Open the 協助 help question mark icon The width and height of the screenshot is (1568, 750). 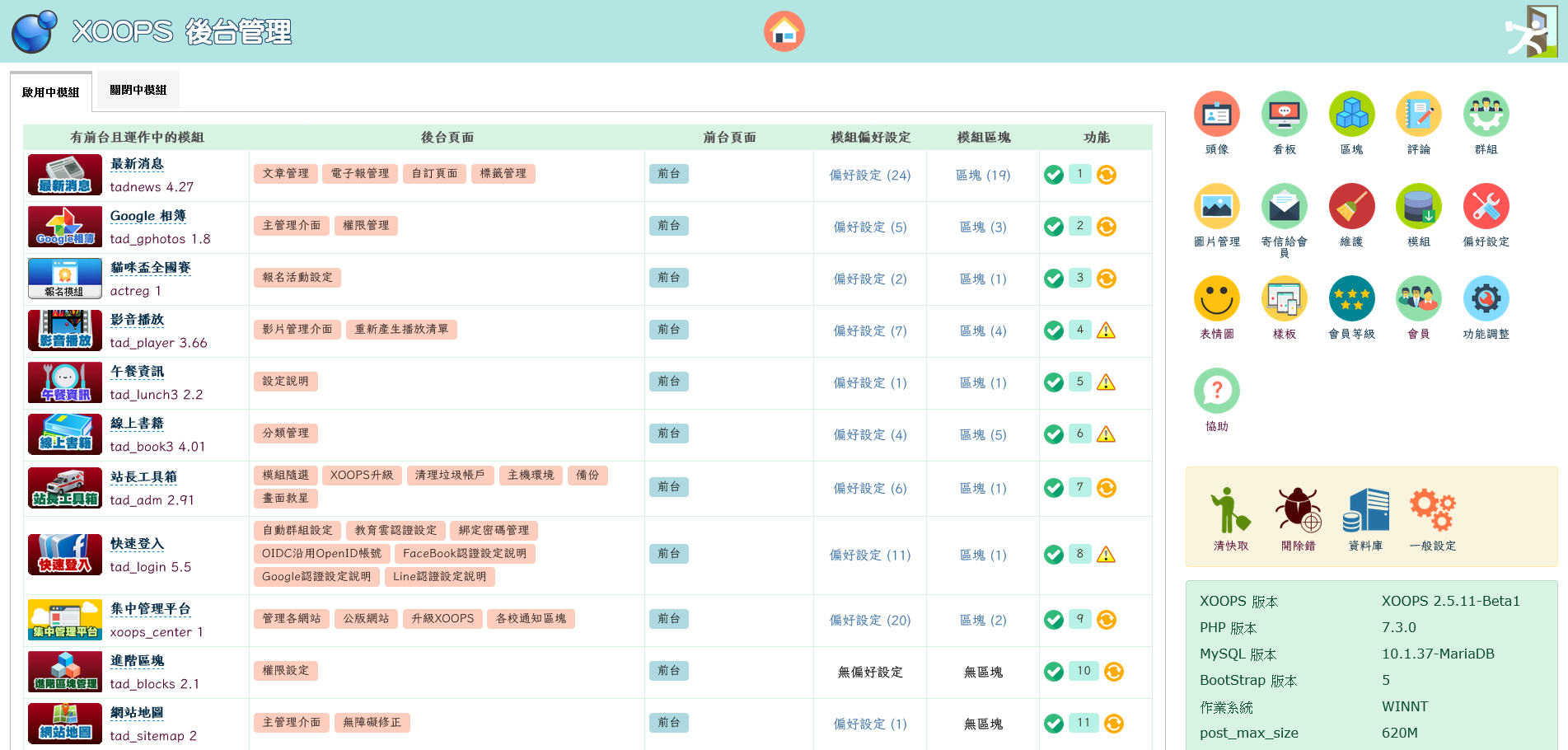point(1216,392)
